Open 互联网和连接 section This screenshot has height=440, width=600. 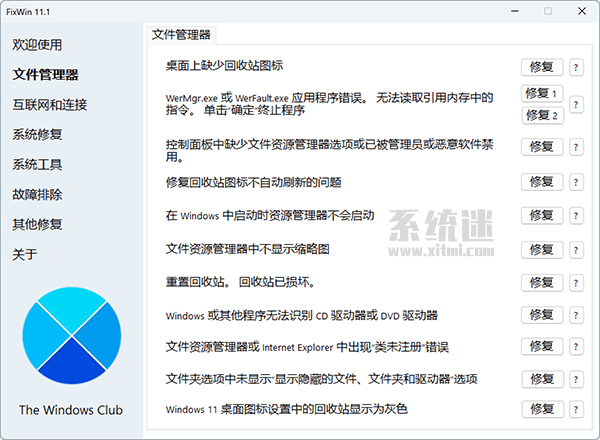pyautogui.click(x=50, y=104)
